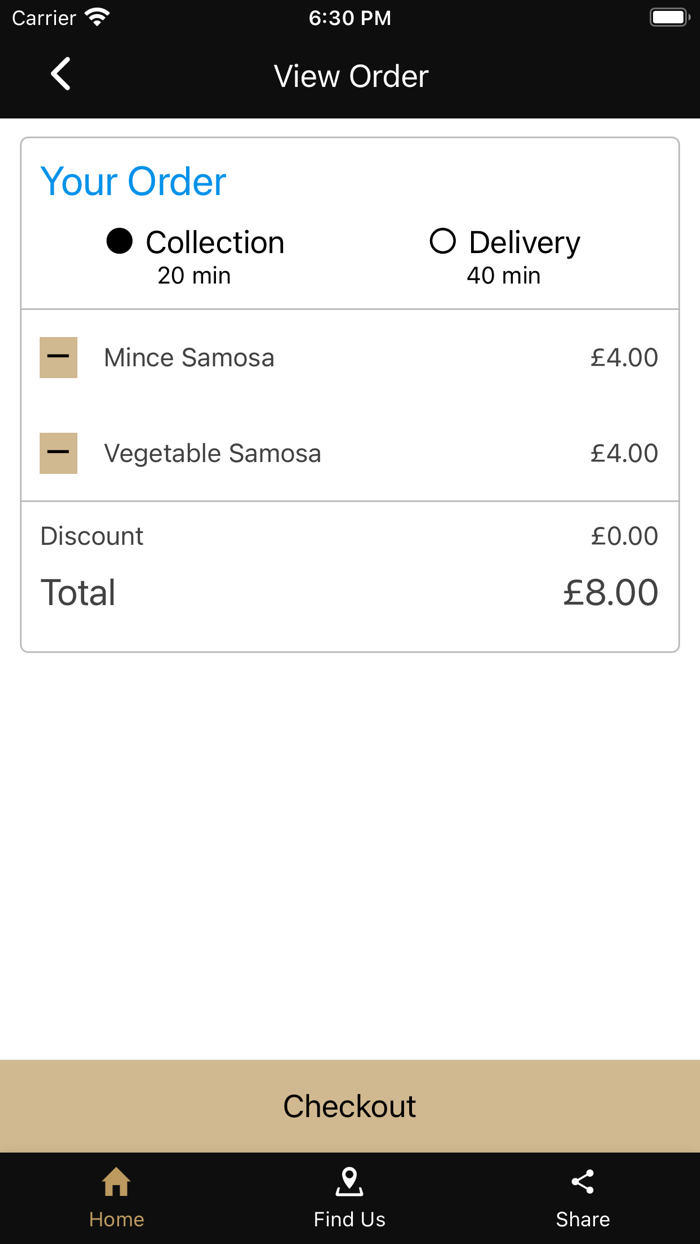The height and width of the screenshot is (1244, 700).
Task: Open the Home tab house icon
Action: [116, 1182]
